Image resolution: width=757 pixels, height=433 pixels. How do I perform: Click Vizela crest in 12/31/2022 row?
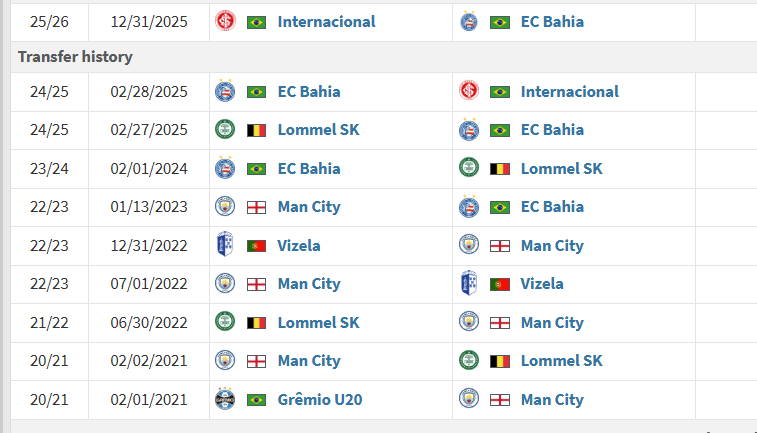coord(225,245)
